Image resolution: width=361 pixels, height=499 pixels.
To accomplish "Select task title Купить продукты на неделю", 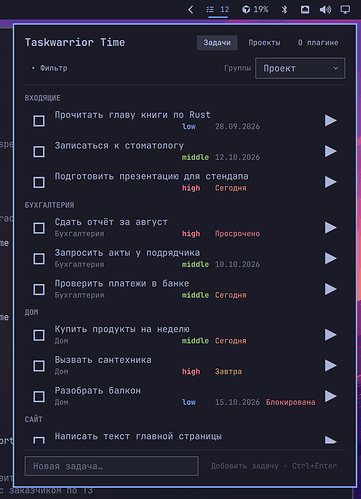I will click(x=122, y=329).
